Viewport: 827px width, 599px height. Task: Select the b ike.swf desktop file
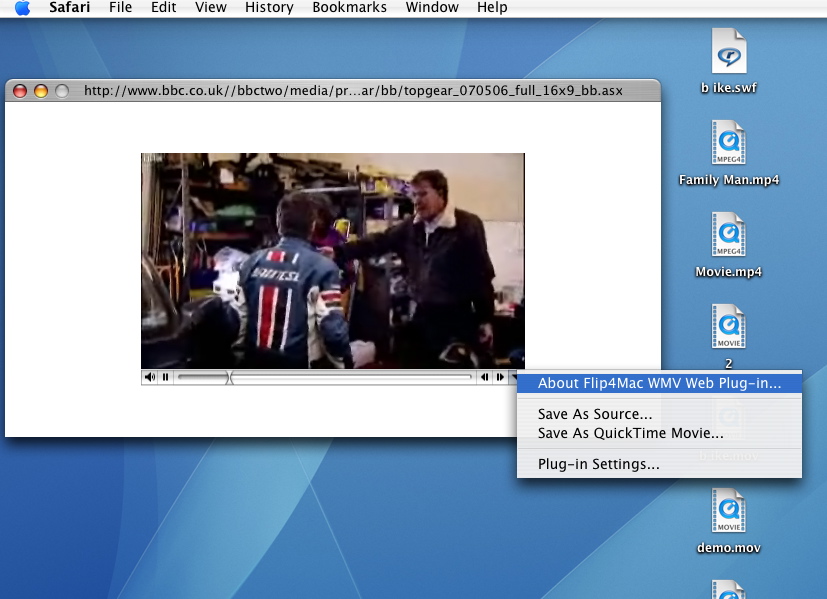coord(728,61)
